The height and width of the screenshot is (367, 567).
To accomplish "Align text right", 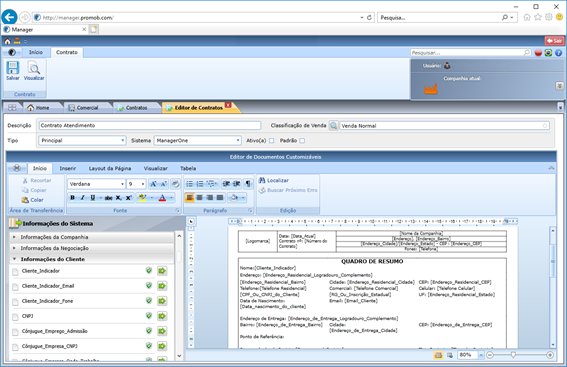I will (209, 198).
